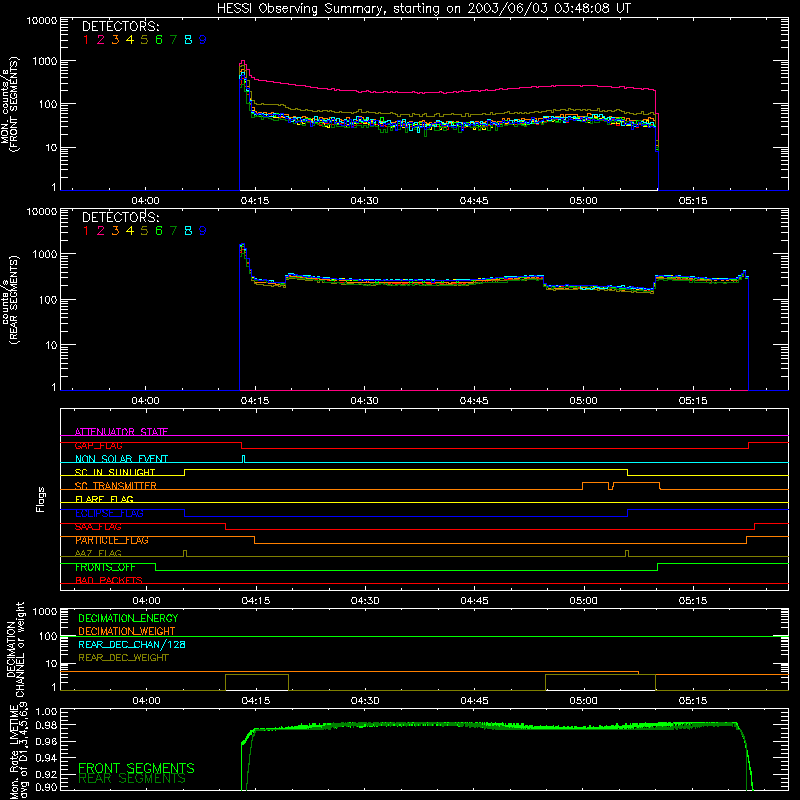Select detector 9 in front segments legend

tap(203, 40)
